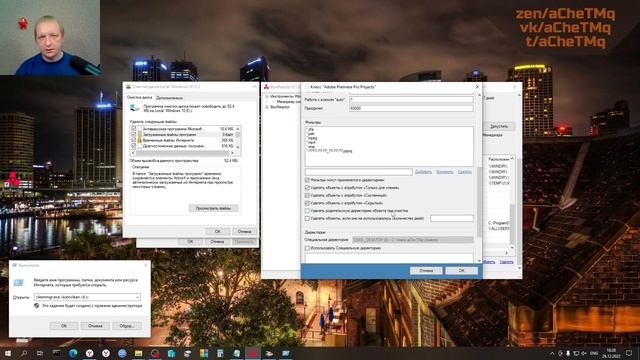This screenshot has width=640, height=360.
Task: Open the yellow File Explorer taskbar icon
Action: tap(138, 353)
